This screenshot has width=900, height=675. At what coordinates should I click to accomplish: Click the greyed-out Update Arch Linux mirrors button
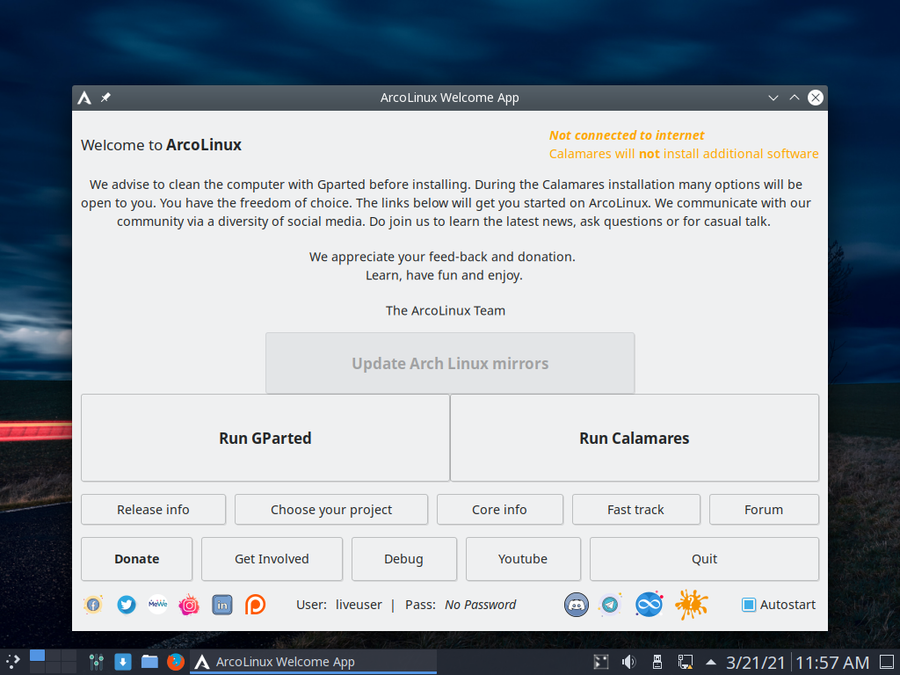click(x=450, y=363)
